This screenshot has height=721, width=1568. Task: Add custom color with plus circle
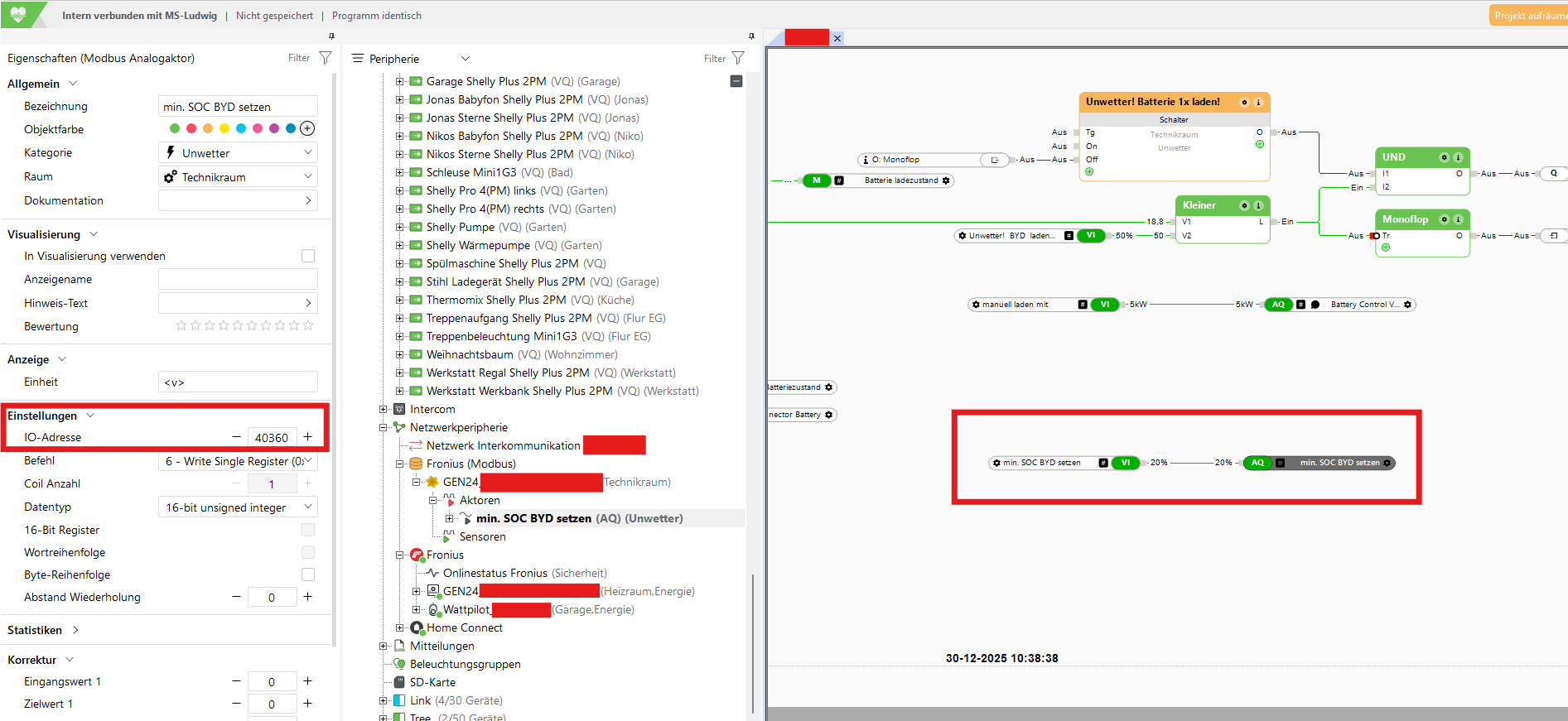(x=307, y=128)
